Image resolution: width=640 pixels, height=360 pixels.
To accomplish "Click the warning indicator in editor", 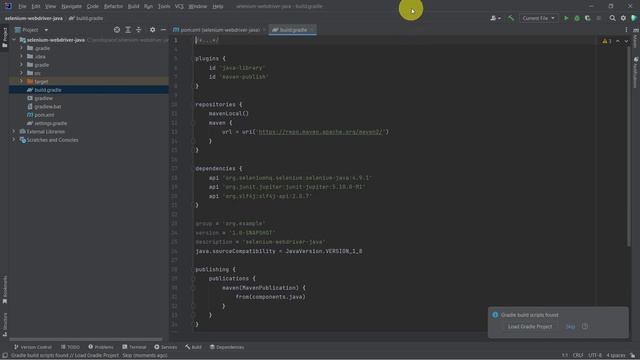I will (x=607, y=41).
